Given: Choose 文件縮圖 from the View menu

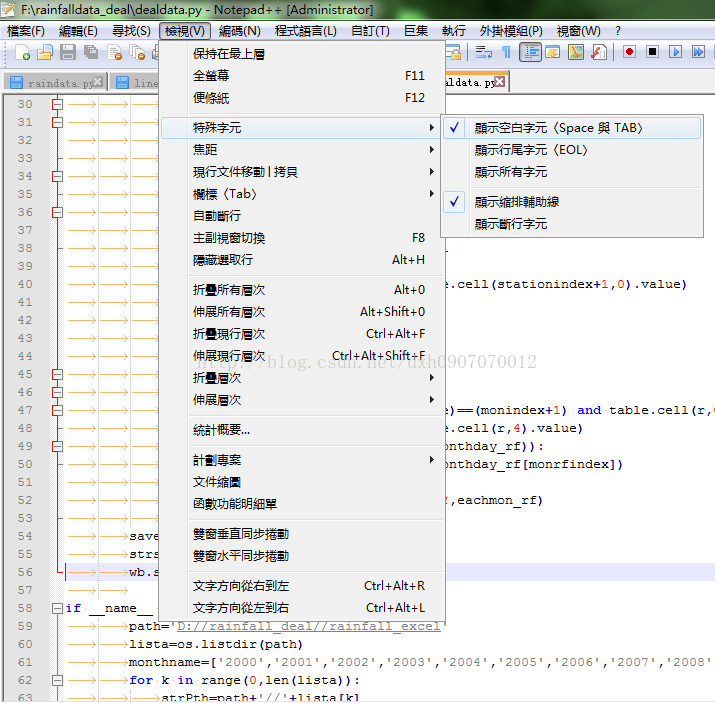Looking at the screenshot, I should coord(302,482).
